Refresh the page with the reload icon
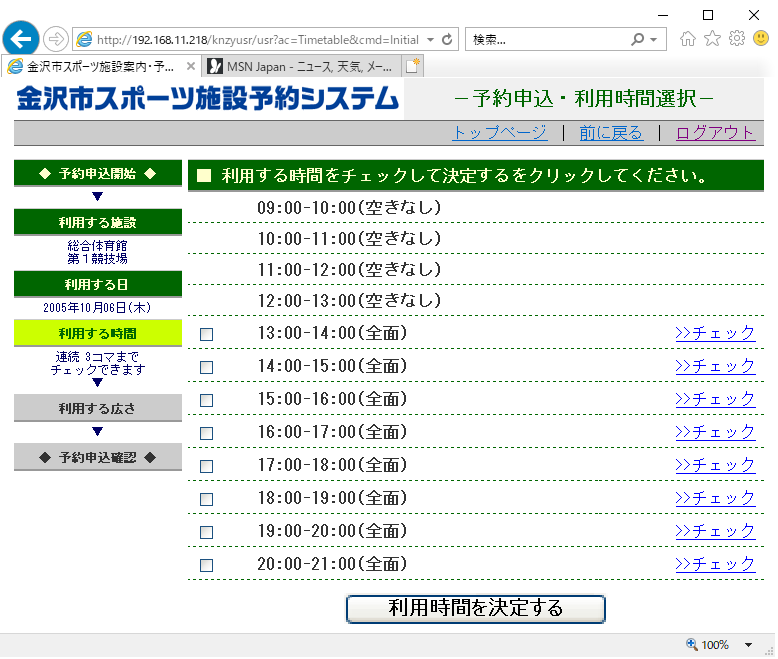This screenshot has width=778, height=659. tap(447, 40)
